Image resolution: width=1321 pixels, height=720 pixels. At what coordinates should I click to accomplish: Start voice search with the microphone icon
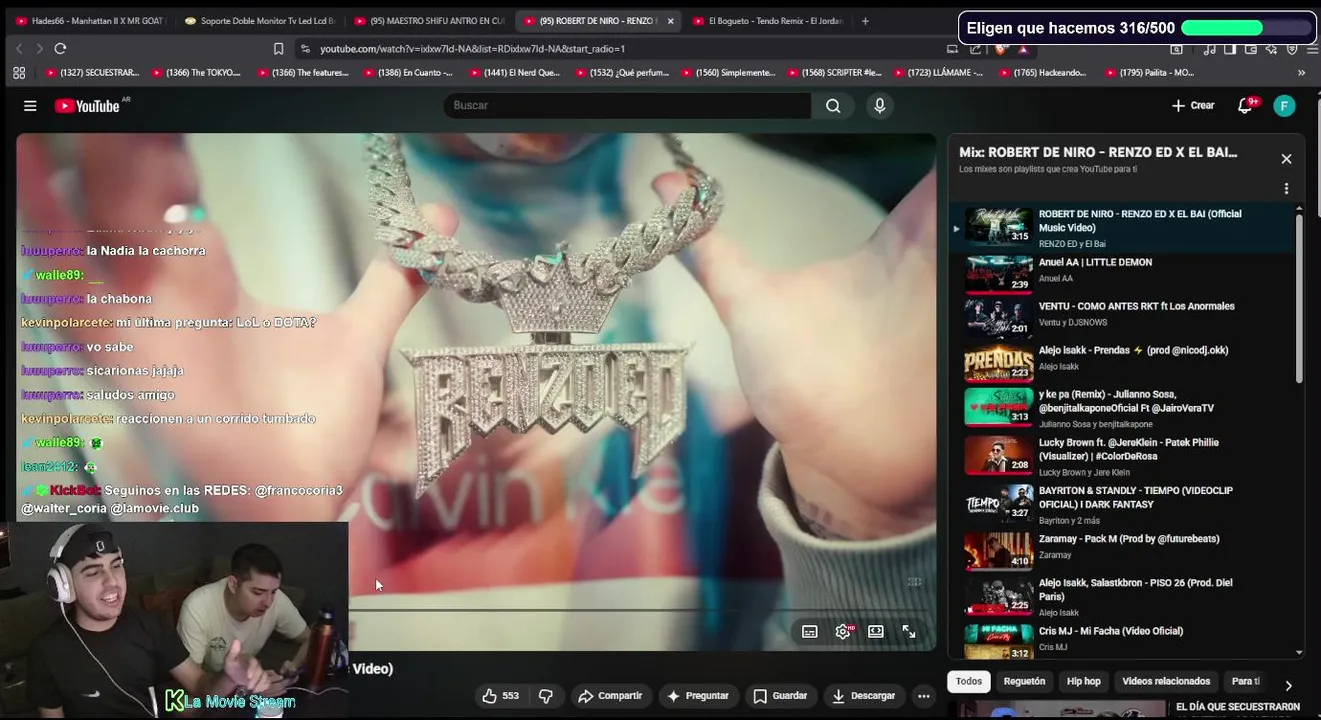coord(880,106)
